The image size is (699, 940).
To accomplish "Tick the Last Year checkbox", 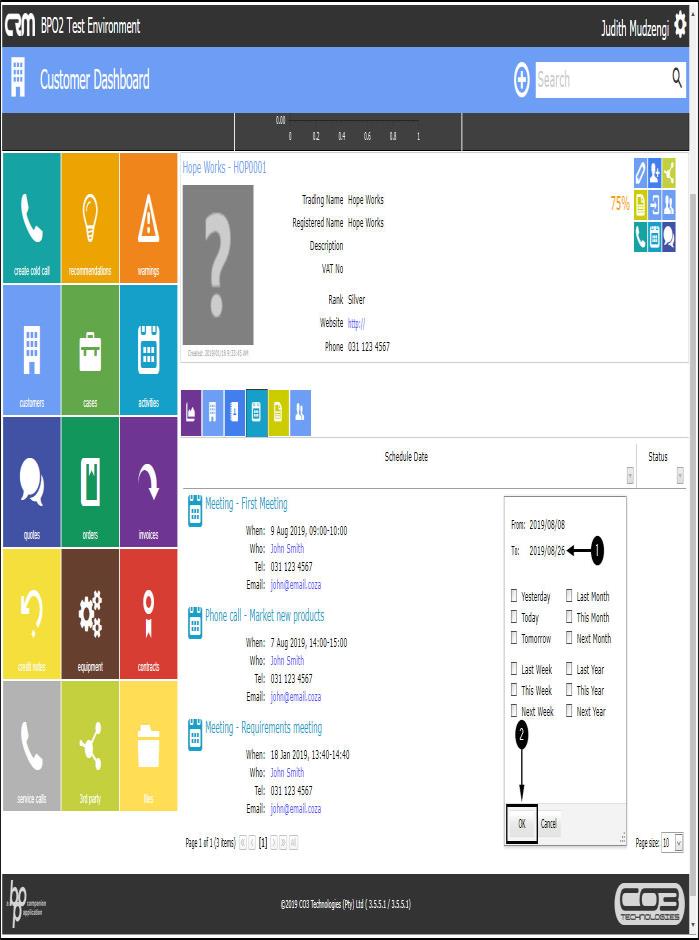I will [x=569, y=668].
